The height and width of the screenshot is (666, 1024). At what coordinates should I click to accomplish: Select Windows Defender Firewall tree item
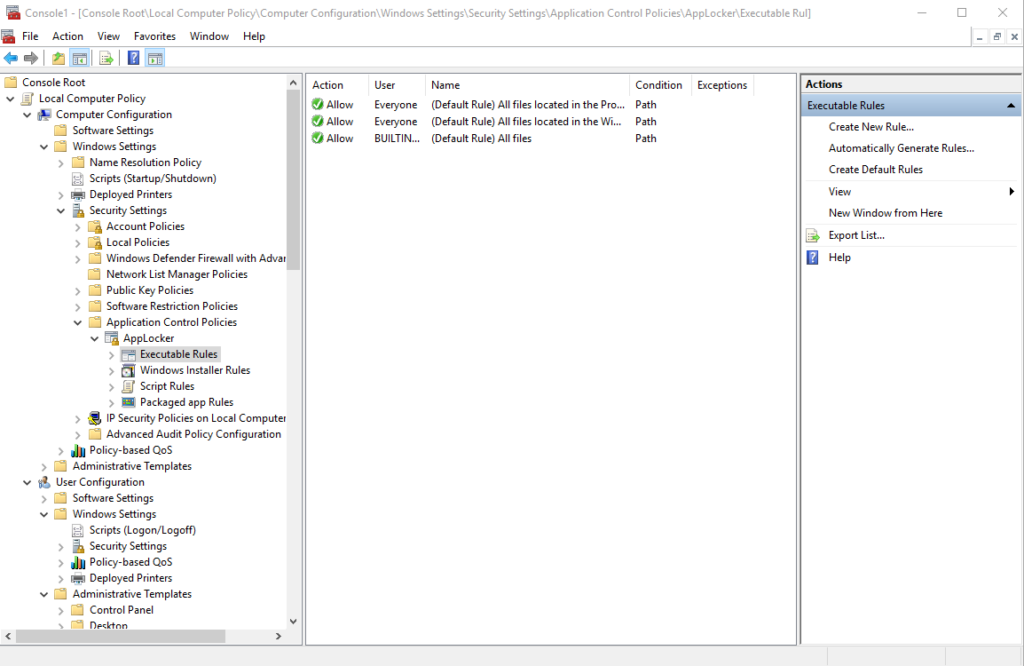coord(196,259)
